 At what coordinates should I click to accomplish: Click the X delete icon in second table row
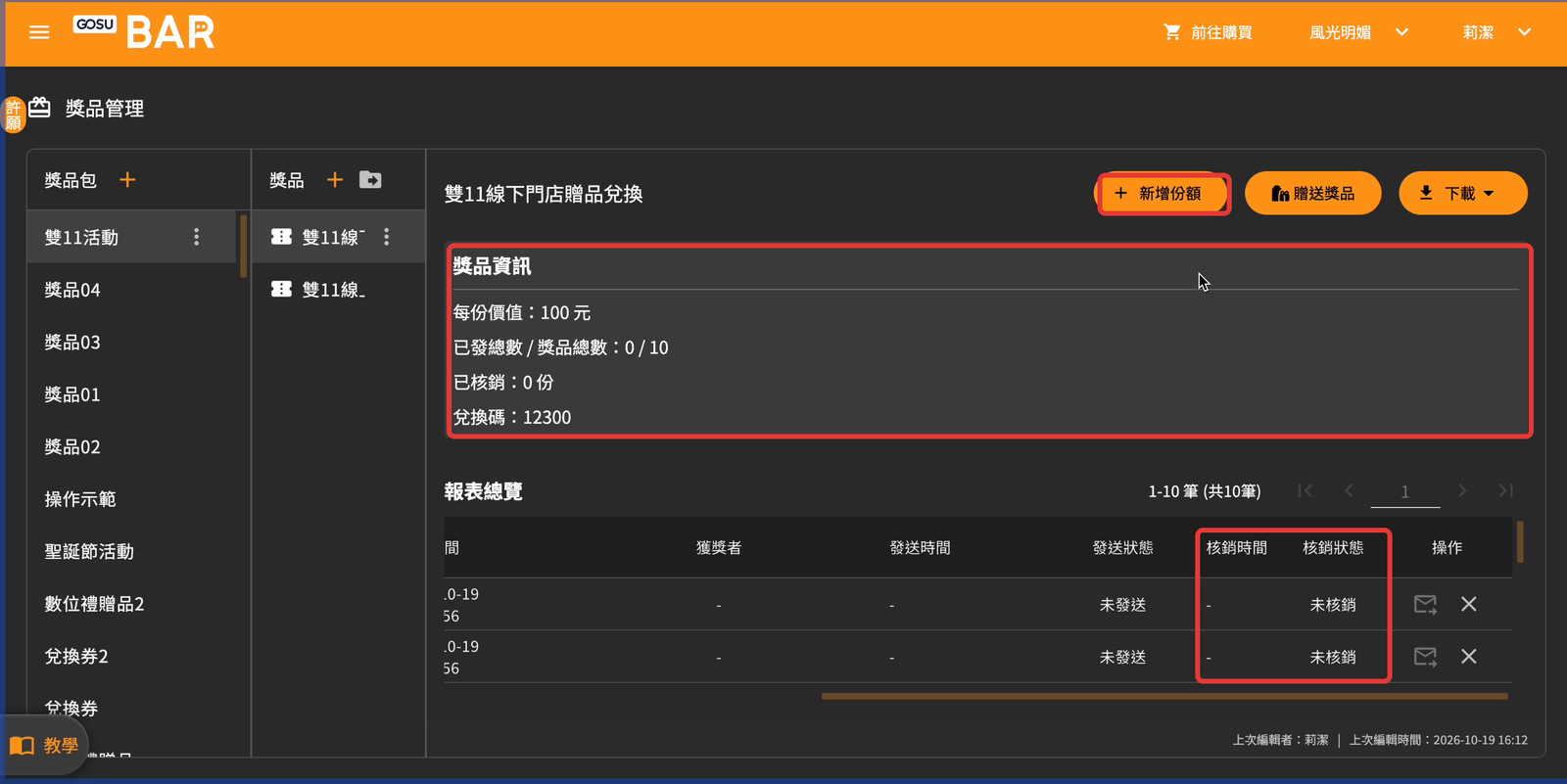[1469, 656]
